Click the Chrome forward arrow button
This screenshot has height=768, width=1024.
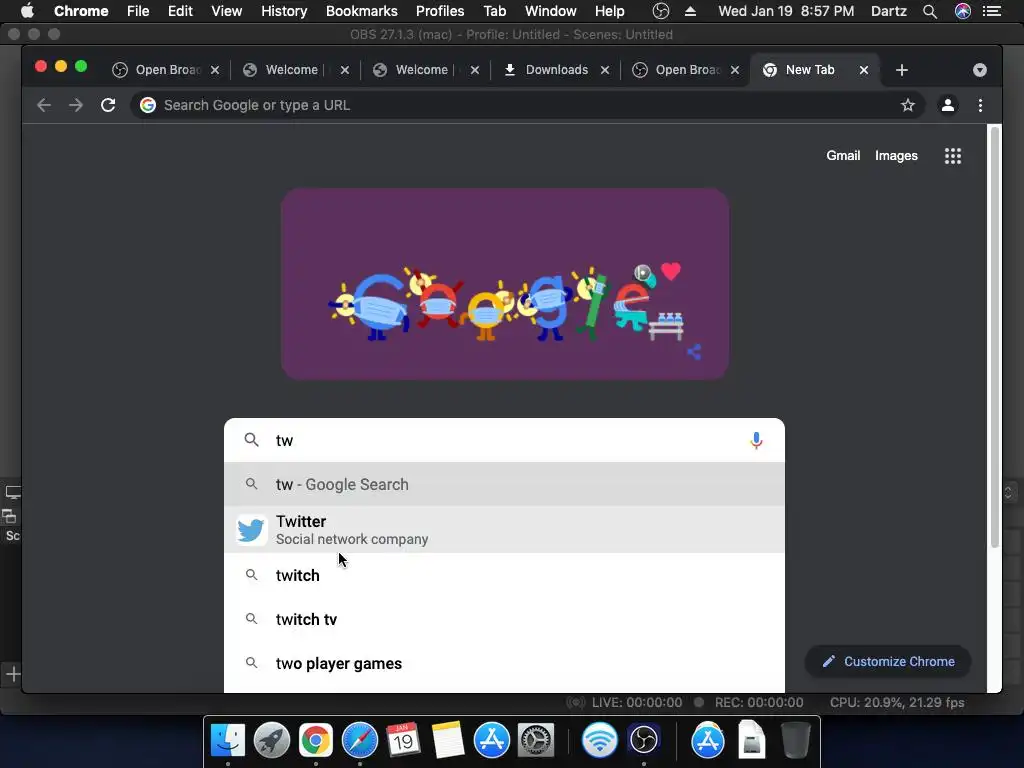pos(76,105)
